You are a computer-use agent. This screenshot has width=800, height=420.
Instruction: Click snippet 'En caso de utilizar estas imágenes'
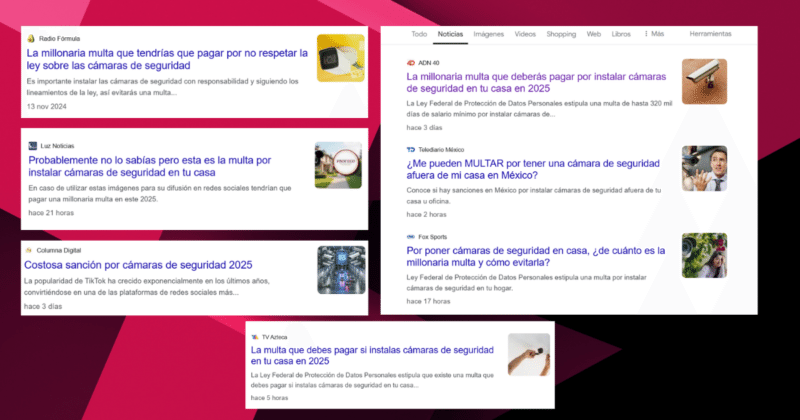(x=160, y=193)
